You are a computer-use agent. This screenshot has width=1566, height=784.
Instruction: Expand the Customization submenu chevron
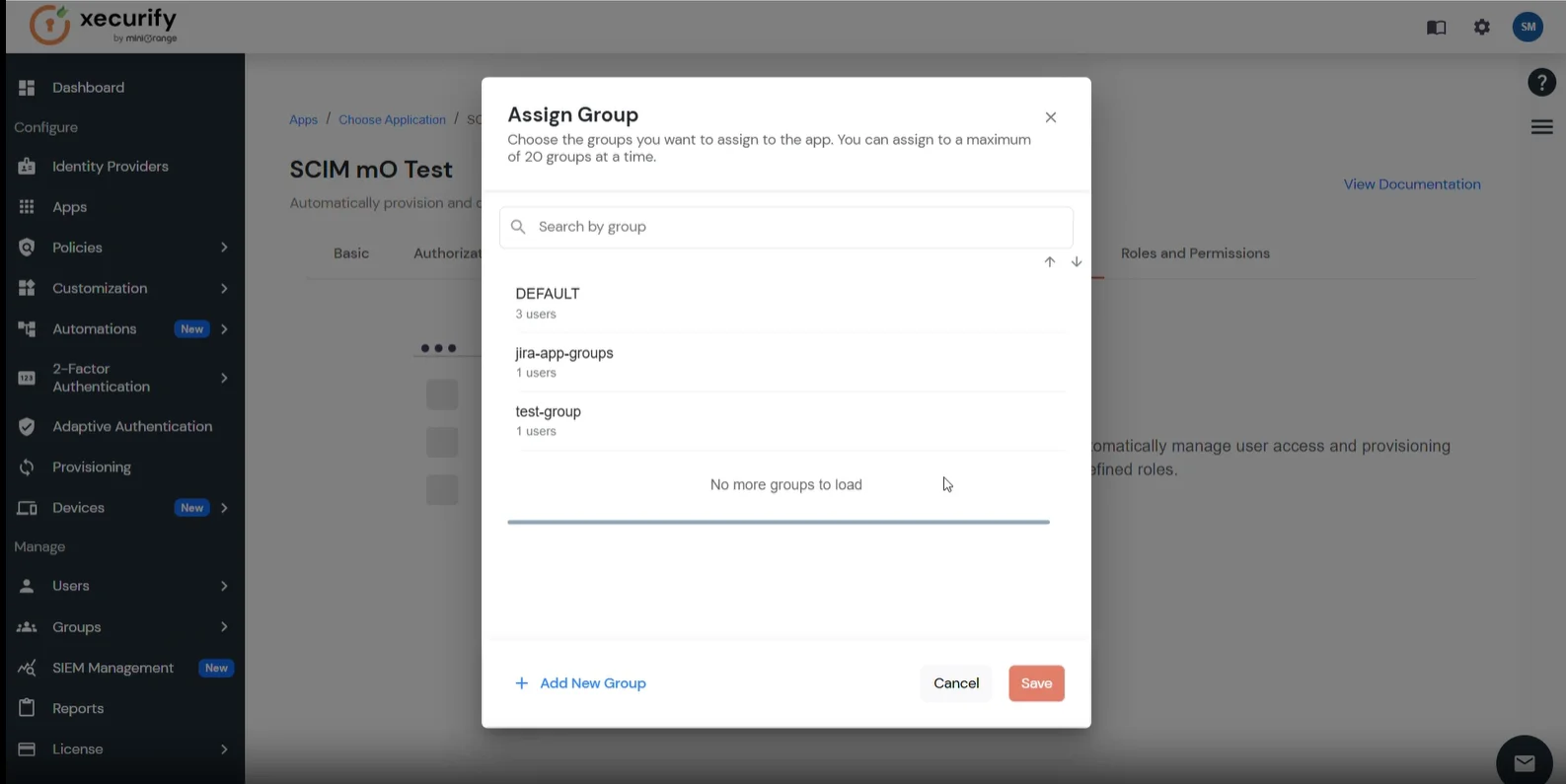[x=224, y=289]
